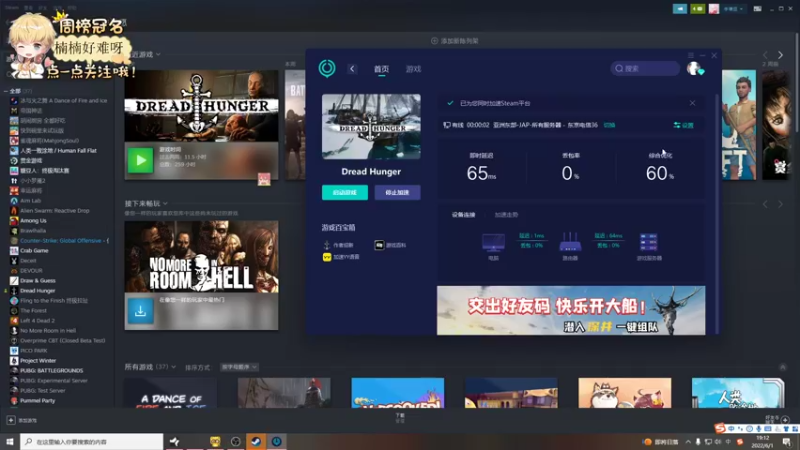Show hidden system tray icons chevron

688,442
